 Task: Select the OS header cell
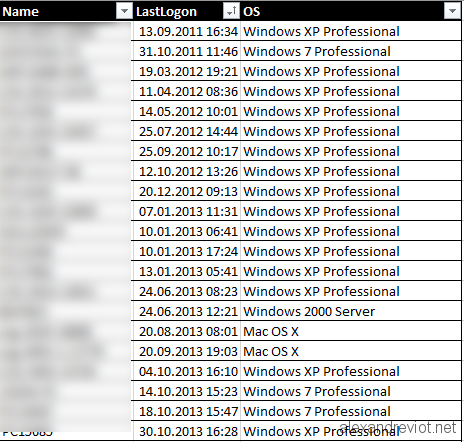click(351, 11)
